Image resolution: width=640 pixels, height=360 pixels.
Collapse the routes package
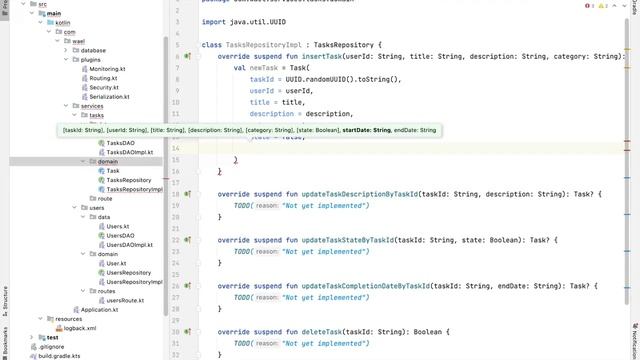83,291
